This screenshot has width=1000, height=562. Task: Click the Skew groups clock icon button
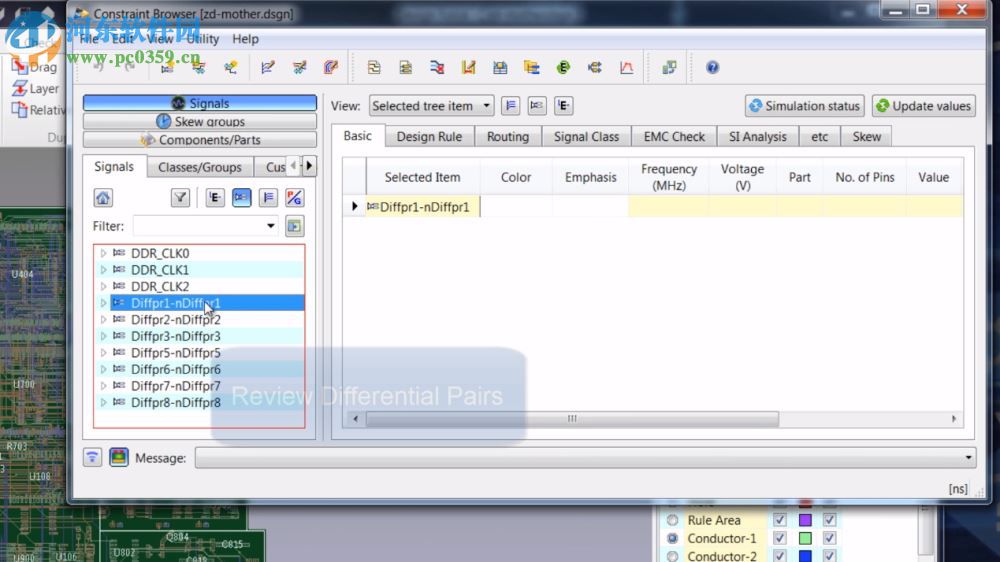pyautogui.click(x=164, y=121)
